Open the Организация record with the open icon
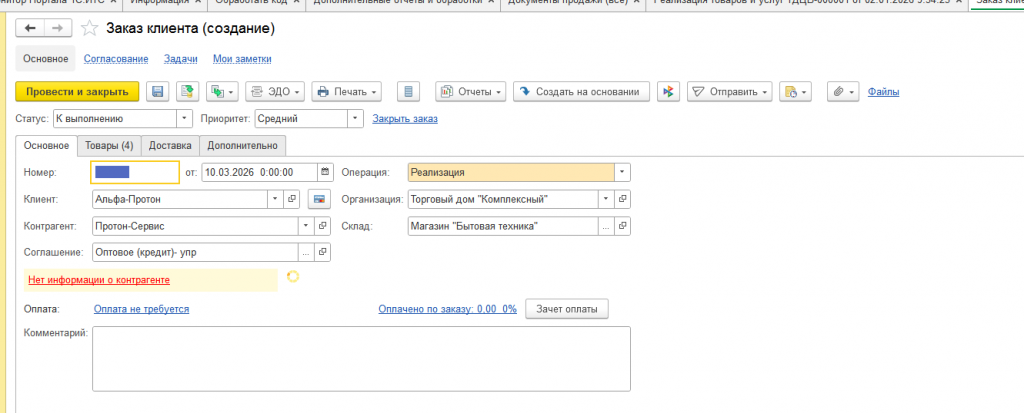 coord(623,199)
